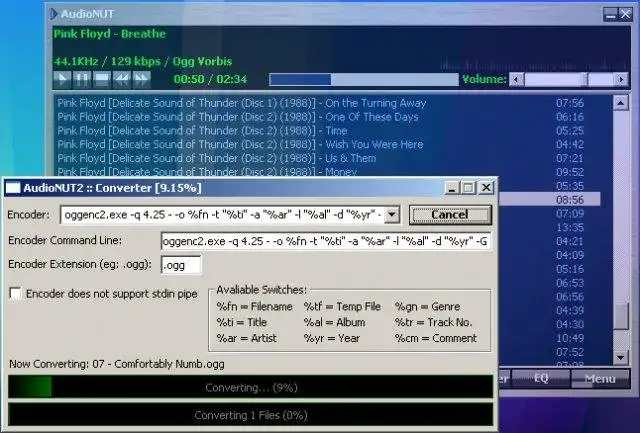
Task: Click the Encoder Extension .ogg field
Action: tap(181, 265)
